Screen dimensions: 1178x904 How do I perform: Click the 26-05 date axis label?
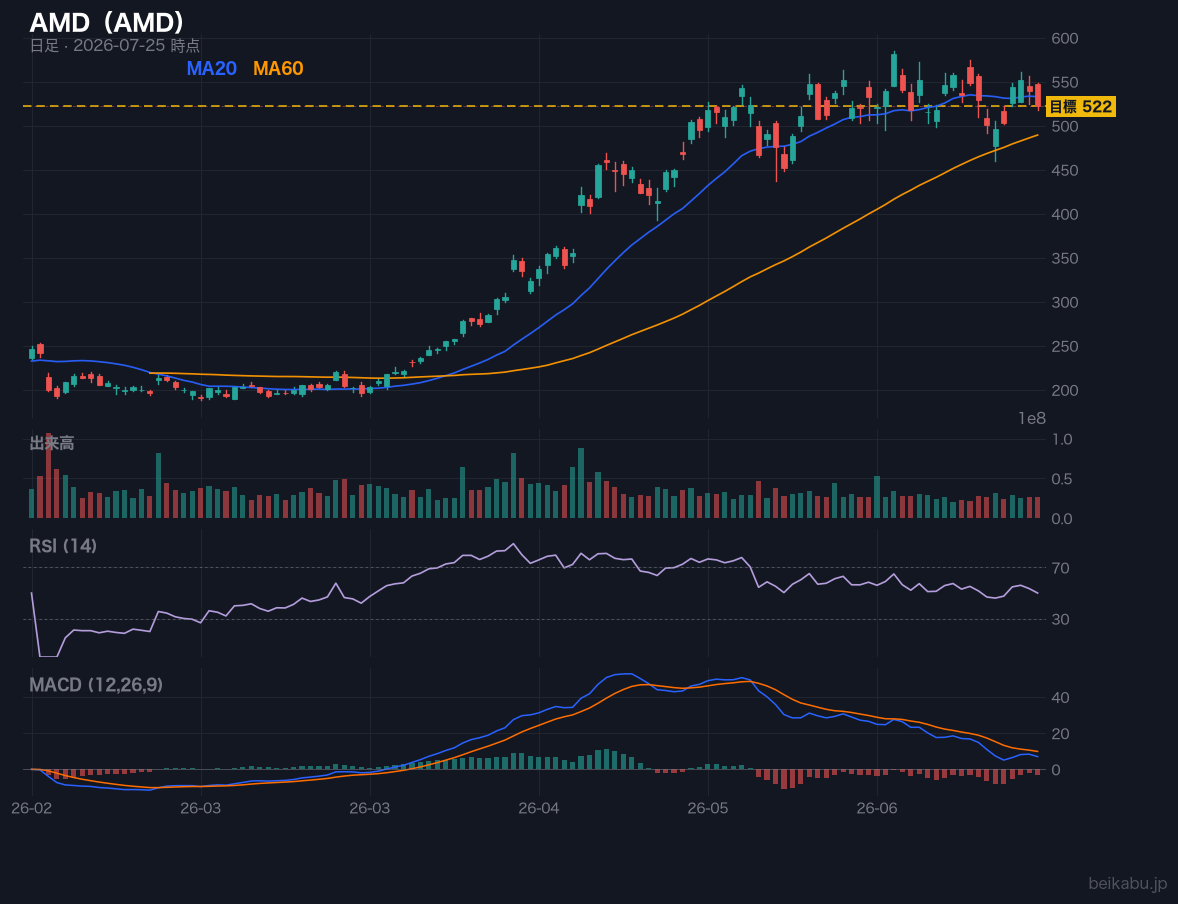pos(708,808)
